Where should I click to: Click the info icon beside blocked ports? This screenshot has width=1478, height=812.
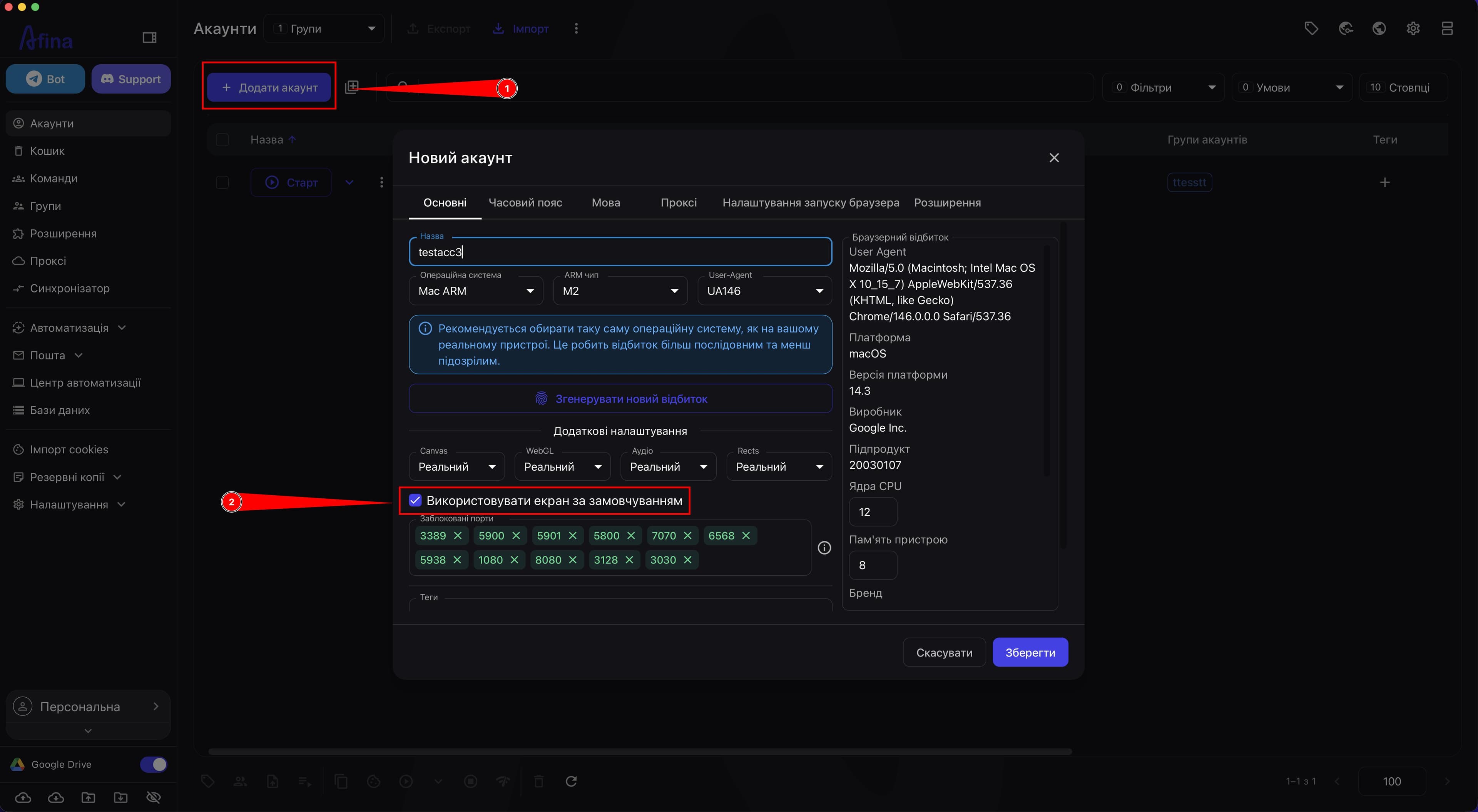(824, 548)
